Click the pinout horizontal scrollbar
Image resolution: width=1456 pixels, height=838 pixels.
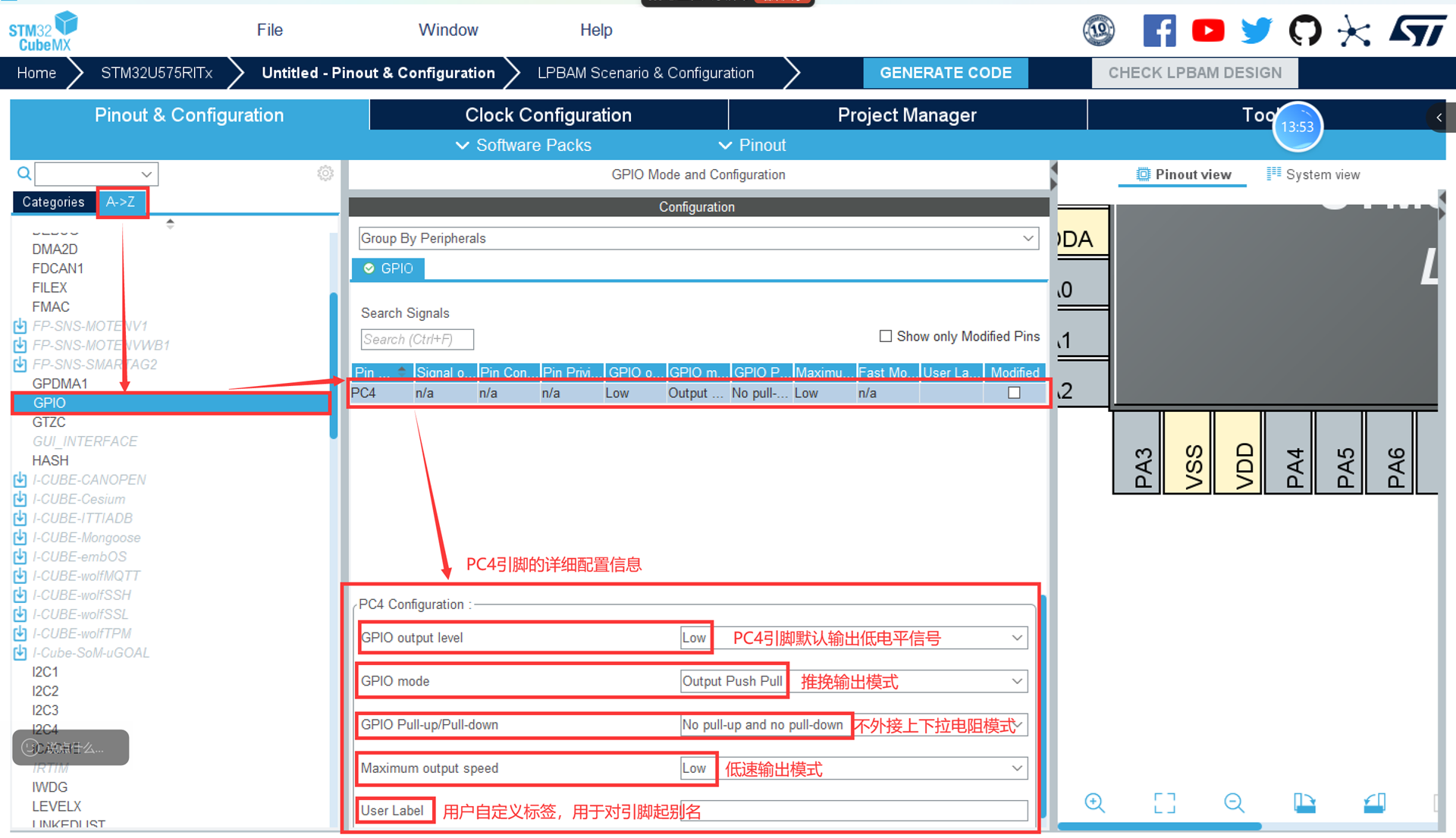1159,827
